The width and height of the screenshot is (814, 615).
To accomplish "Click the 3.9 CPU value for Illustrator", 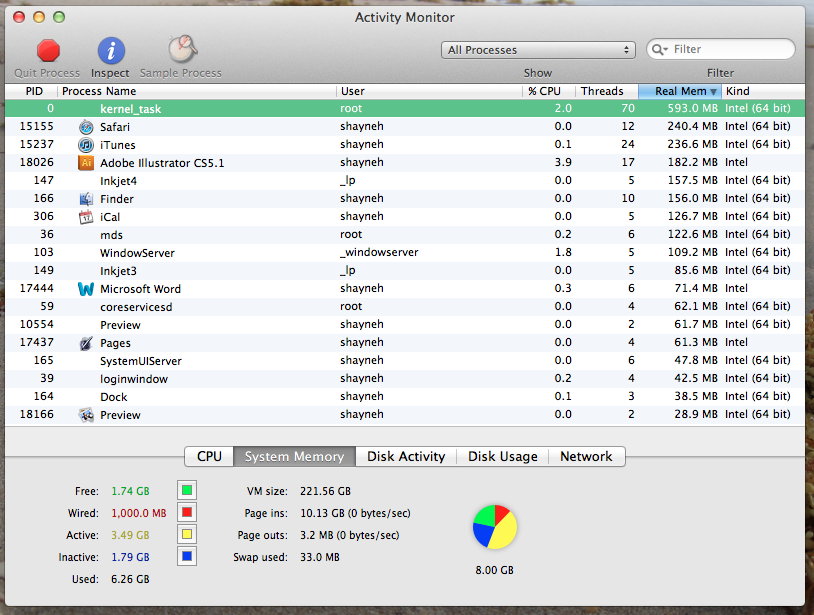I will 563,162.
